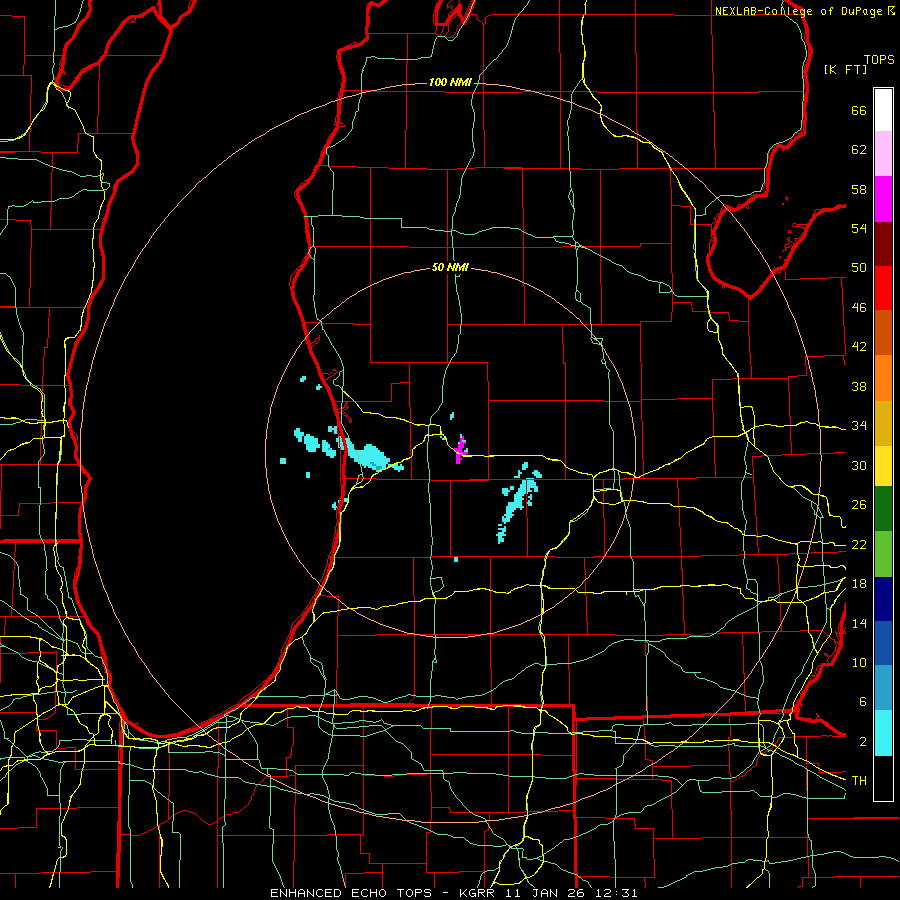Image resolution: width=900 pixels, height=900 pixels.
Task: Click the legend value '26'
Action: click(x=859, y=505)
